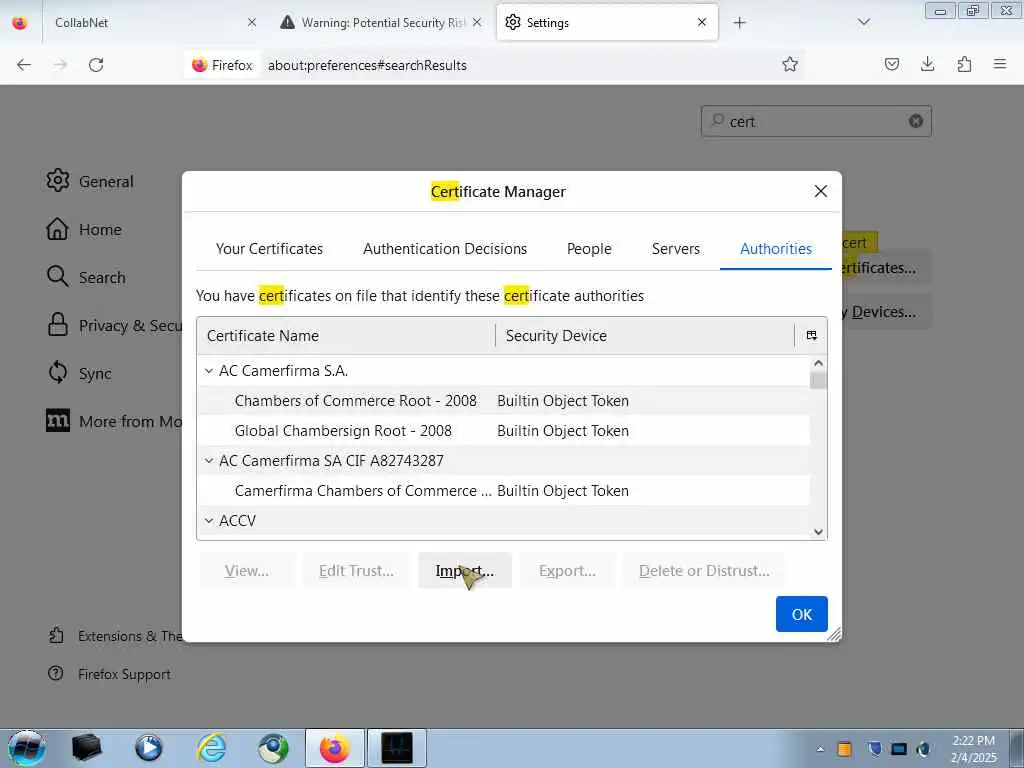This screenshot has height=768, width=1024.
Task: Open a new tab with the plus icon
Action: tap(739, 23)
